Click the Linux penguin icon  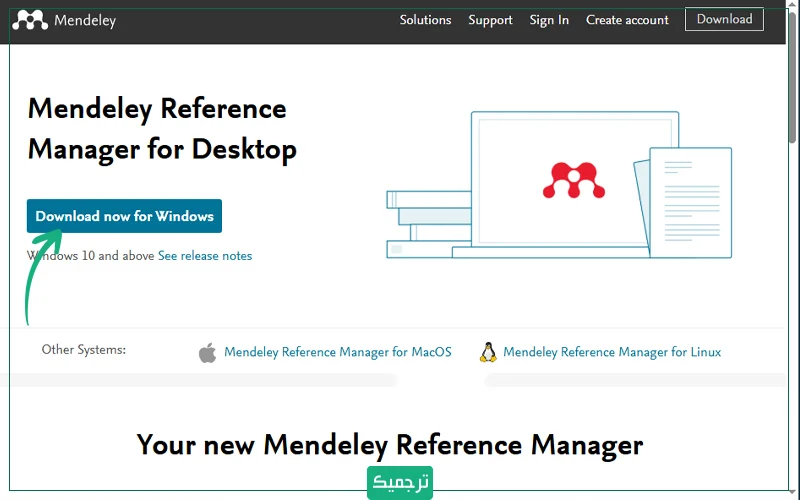click(488, 352)
